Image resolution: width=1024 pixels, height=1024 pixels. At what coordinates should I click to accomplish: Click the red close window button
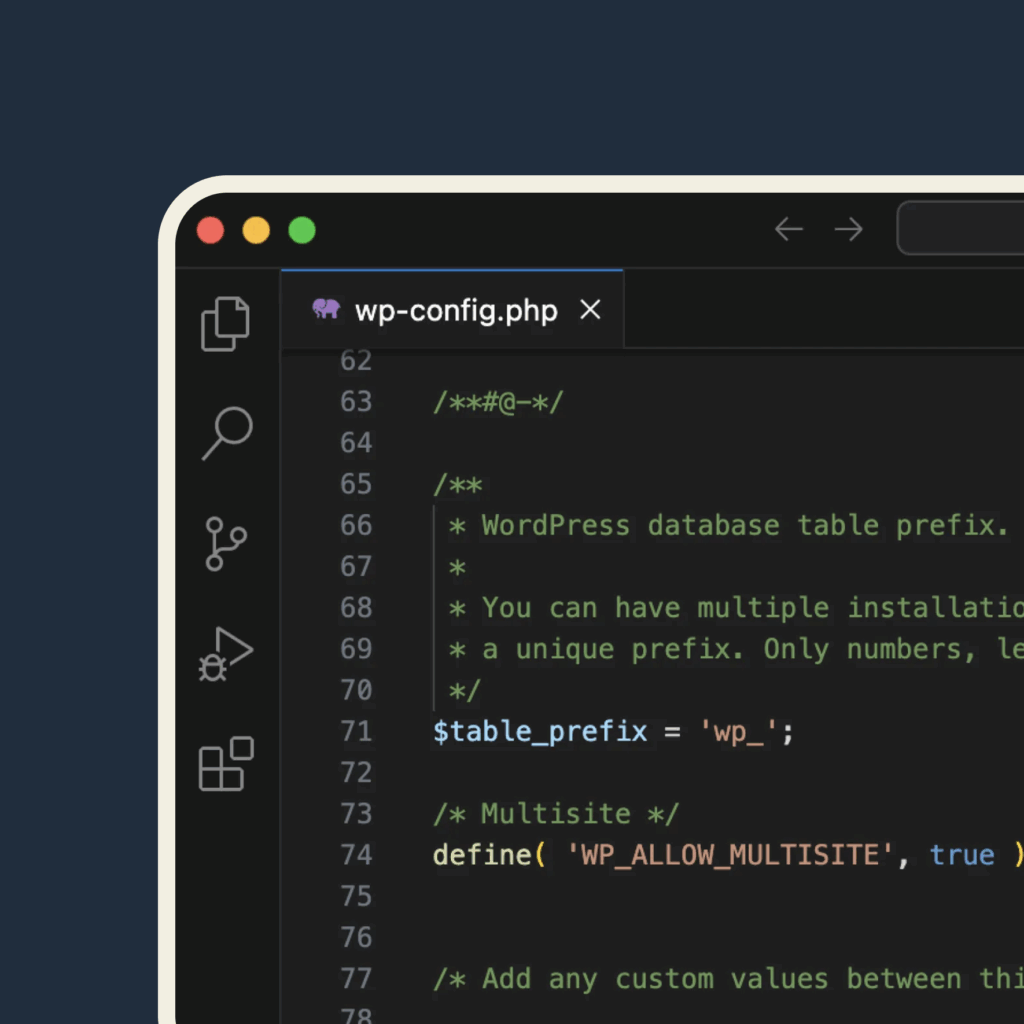(210, 231)
